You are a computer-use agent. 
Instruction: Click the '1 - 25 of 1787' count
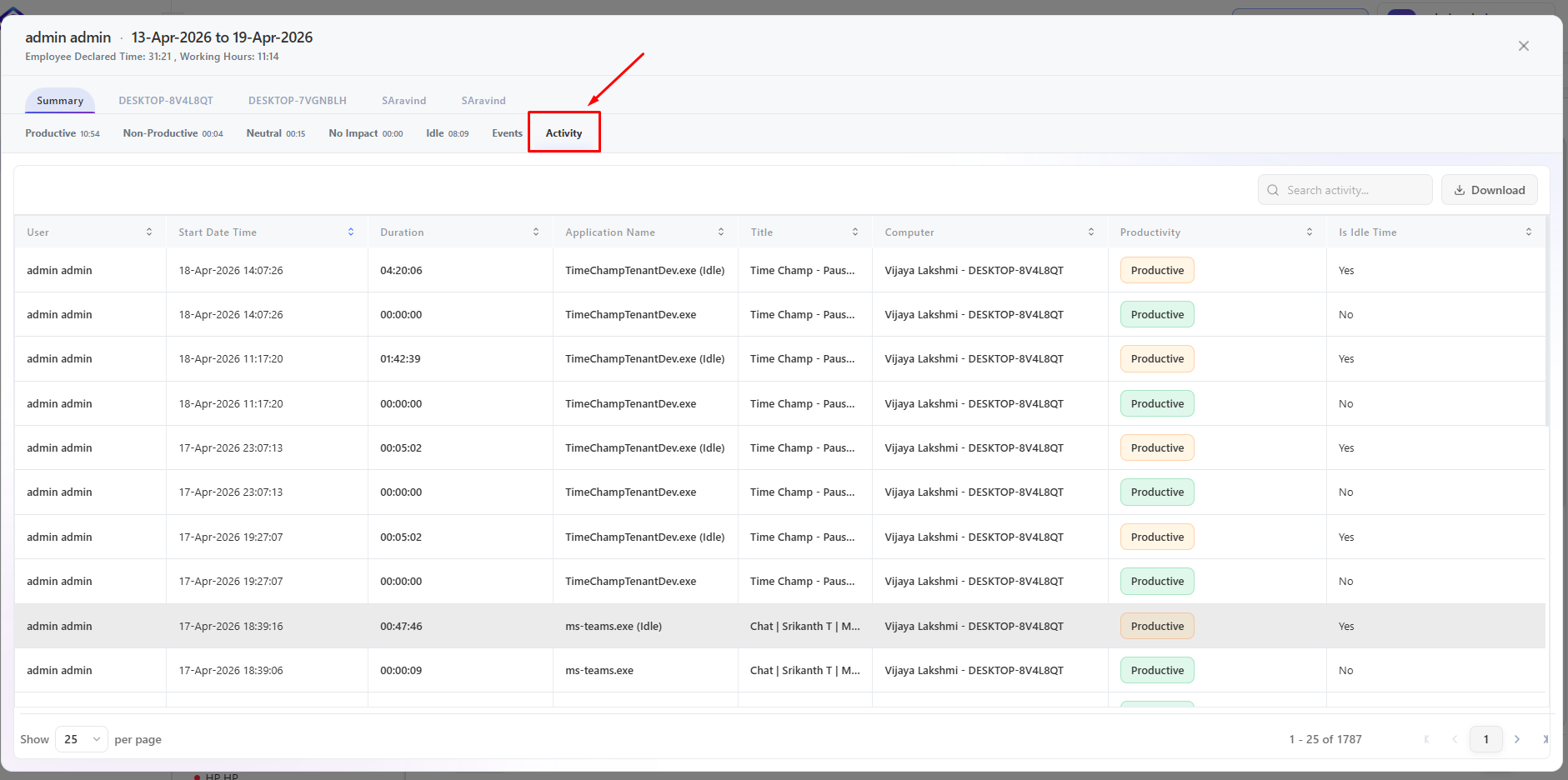[1325, 739]
